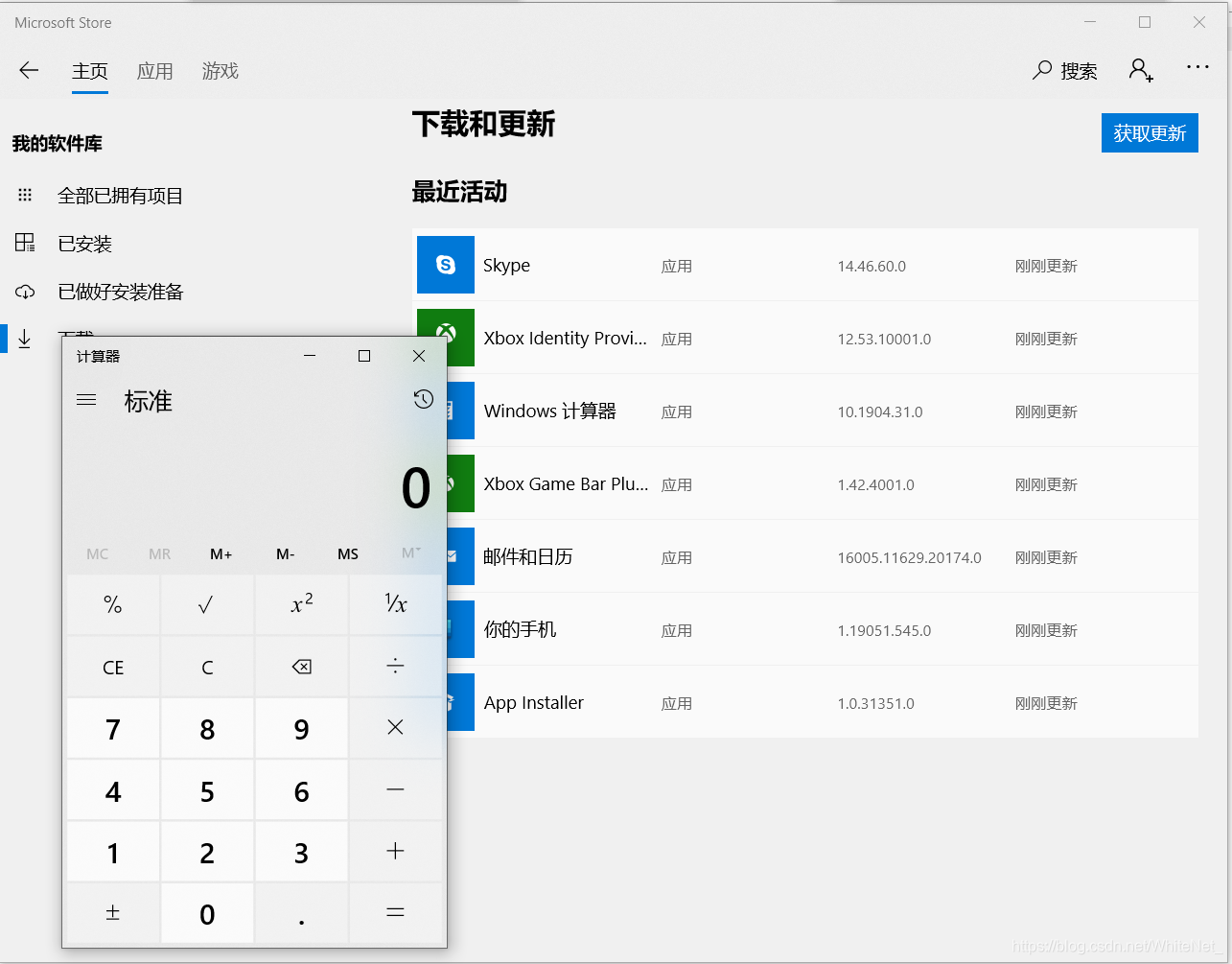Image resolution: width=1232 pixels, height=964 pixels.
Task: Click the calculator backspace key
Action: [x=301, y=667]
